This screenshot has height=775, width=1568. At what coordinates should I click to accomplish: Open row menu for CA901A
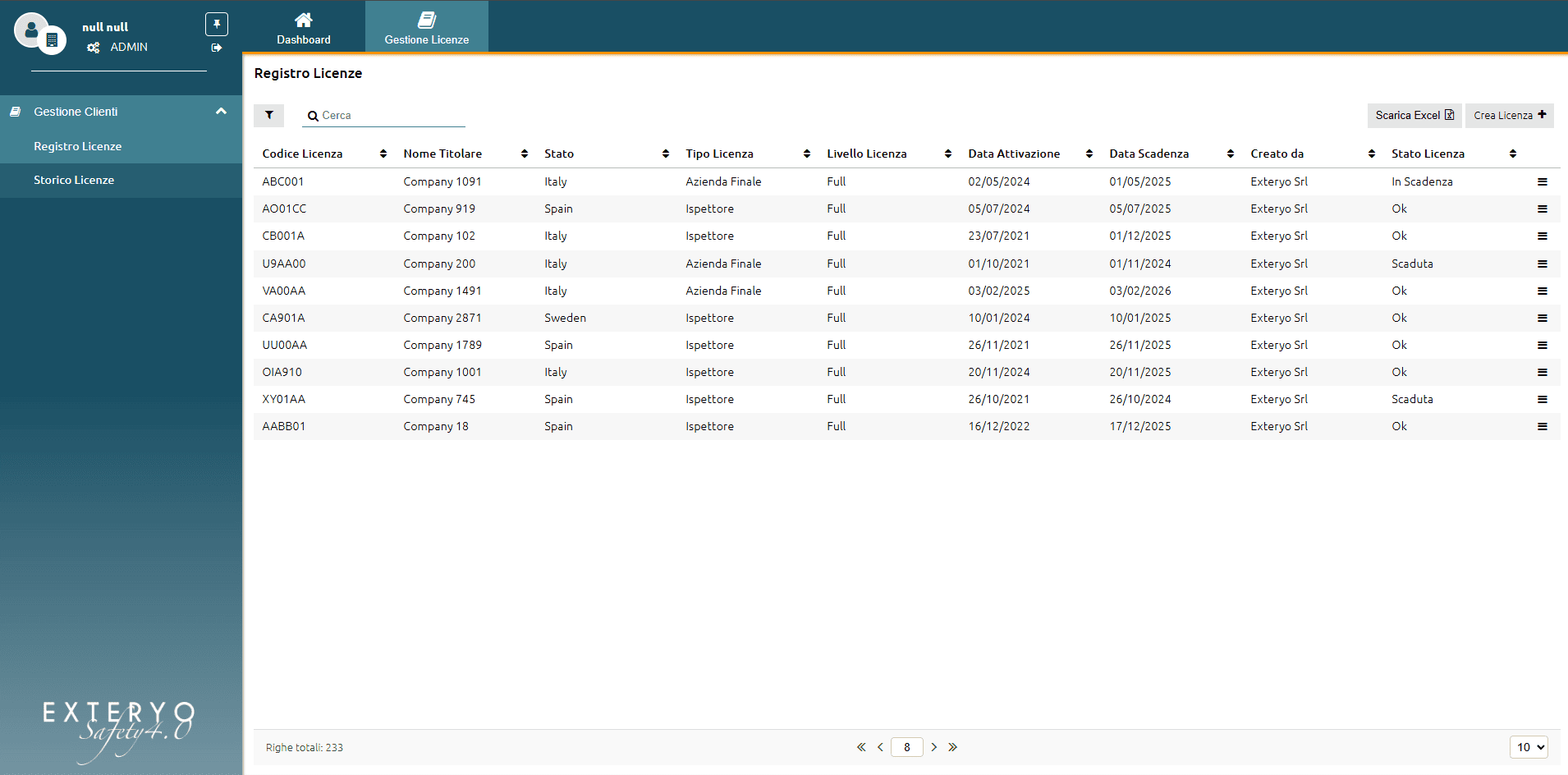[1543, 318]
